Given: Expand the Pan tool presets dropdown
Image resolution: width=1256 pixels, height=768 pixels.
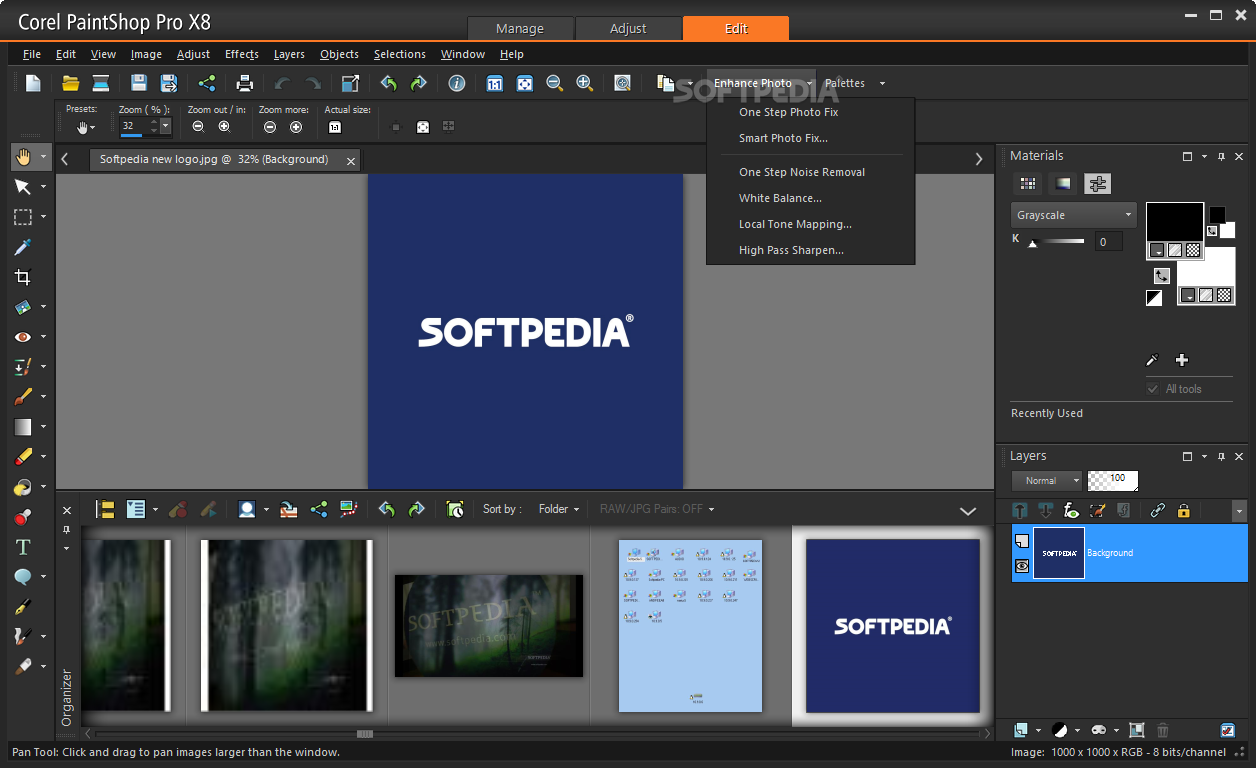Looking at the screenshot, I should coord(86,127).
